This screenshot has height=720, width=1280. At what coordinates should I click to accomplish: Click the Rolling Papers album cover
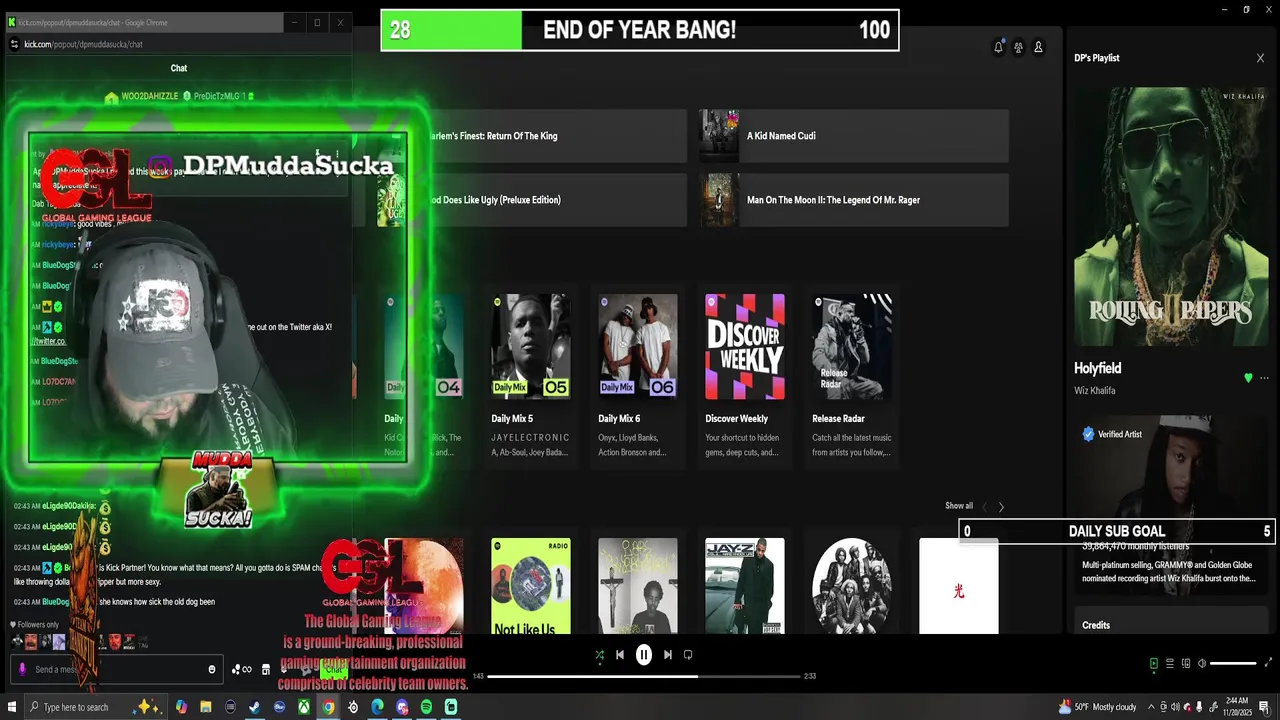pos(1171,217)
